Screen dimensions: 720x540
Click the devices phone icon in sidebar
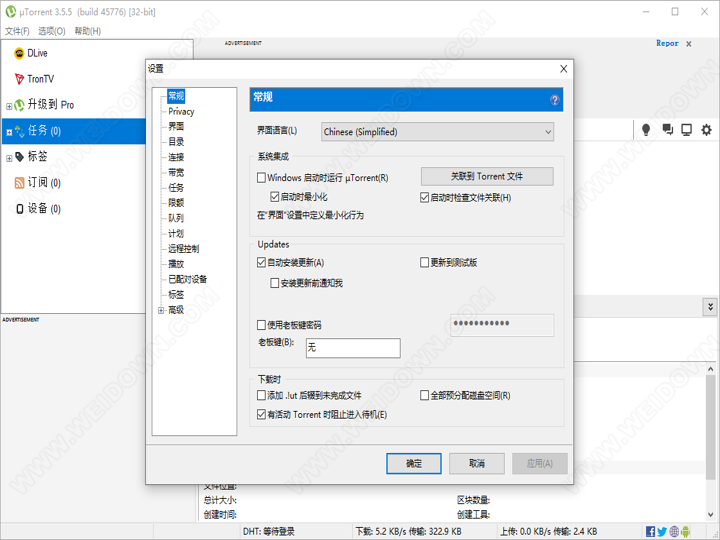20,209
